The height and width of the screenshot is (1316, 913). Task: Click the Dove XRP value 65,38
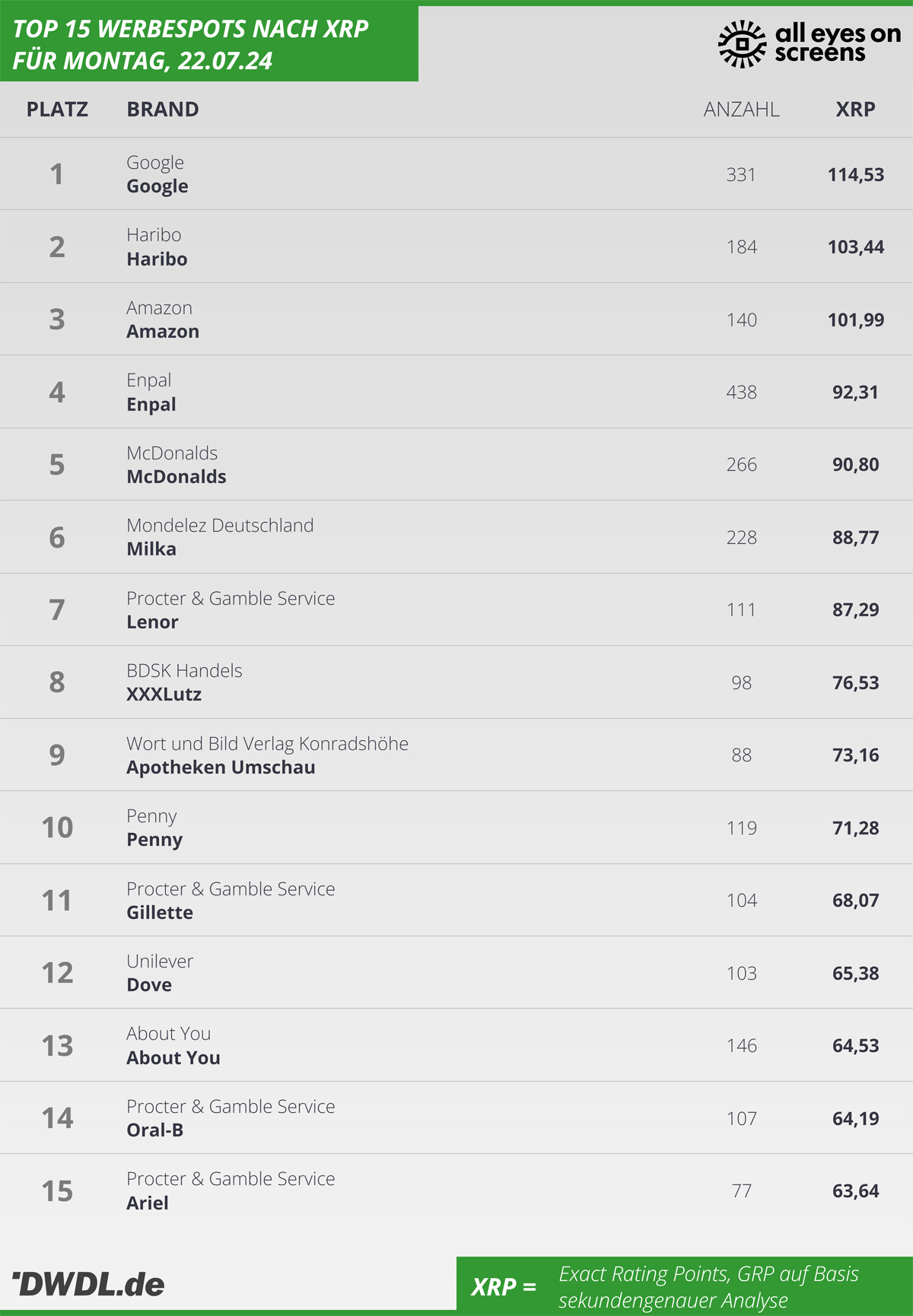click(x=855, y=974)
